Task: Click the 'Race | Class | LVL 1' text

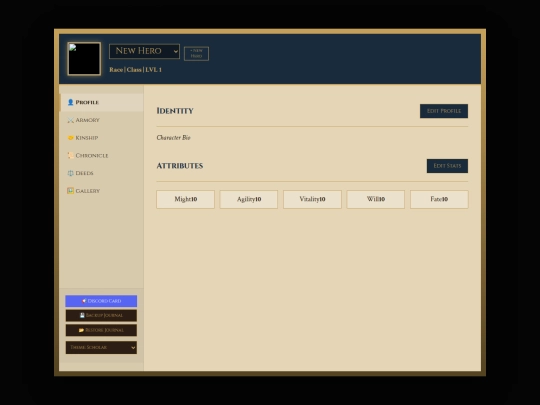Action: [x=135, y=70]
